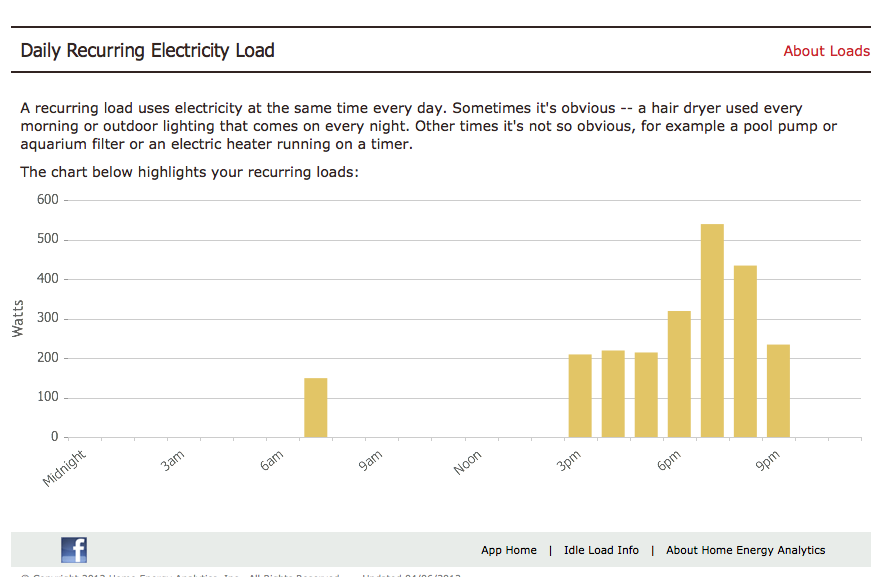The width and height of the screenshot is (889, 577).
Task: Click the Midnight axis label
Action: 64,468
